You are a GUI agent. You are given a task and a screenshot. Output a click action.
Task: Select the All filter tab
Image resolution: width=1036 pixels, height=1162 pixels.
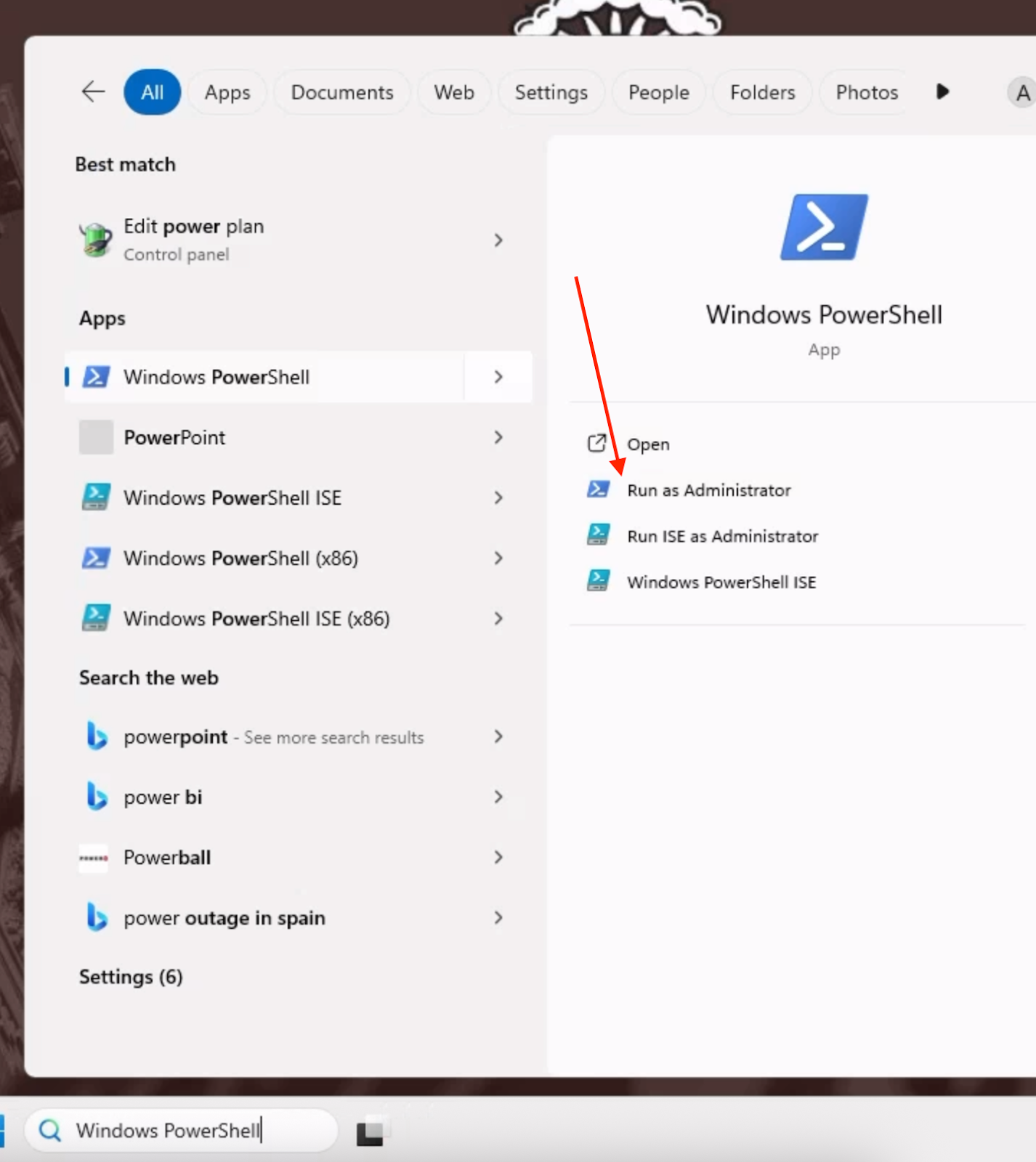point(152,92)
